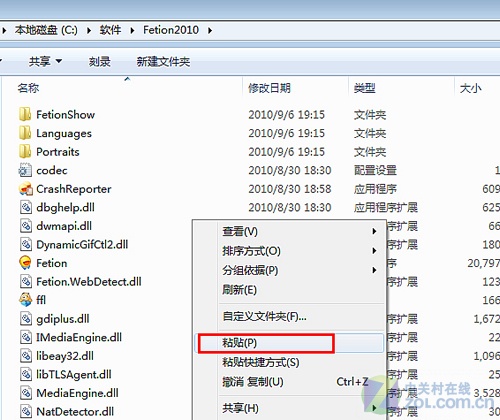This screenshot has height=420, width=500.
Task: Click the ffl program icon
Action: point(25,300)
